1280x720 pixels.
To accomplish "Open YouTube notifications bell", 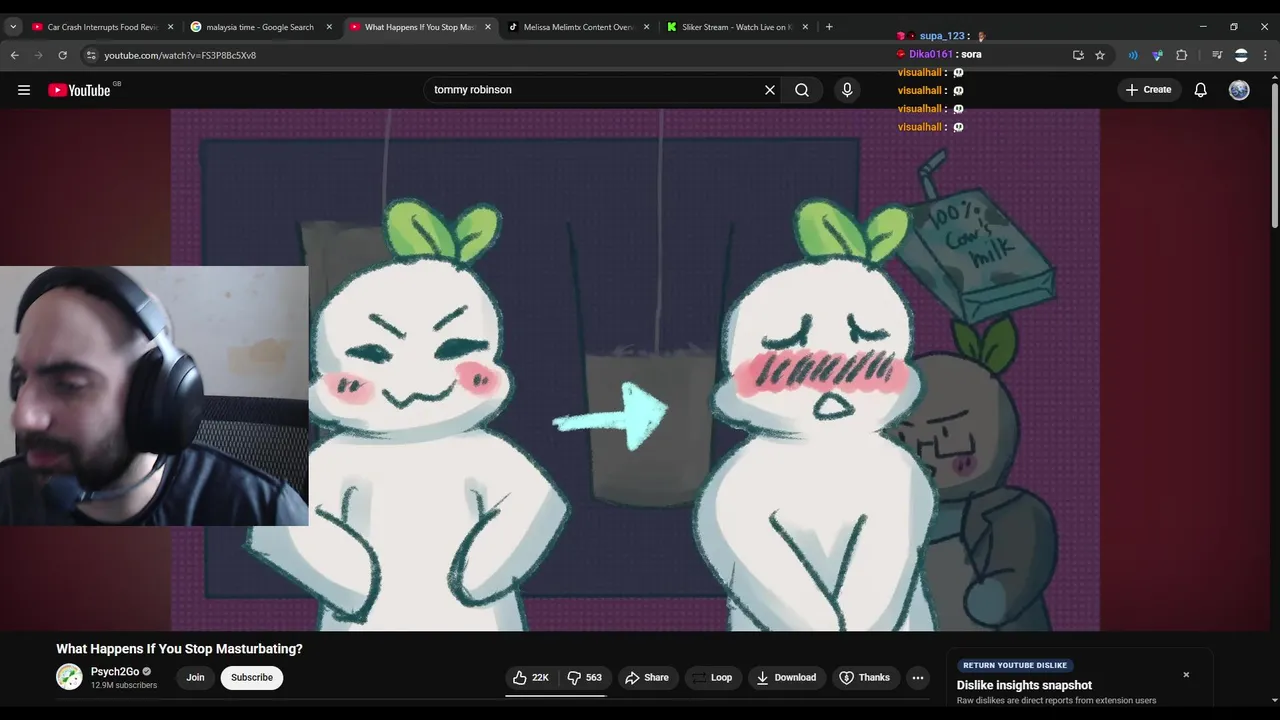I will point(1201,90).
